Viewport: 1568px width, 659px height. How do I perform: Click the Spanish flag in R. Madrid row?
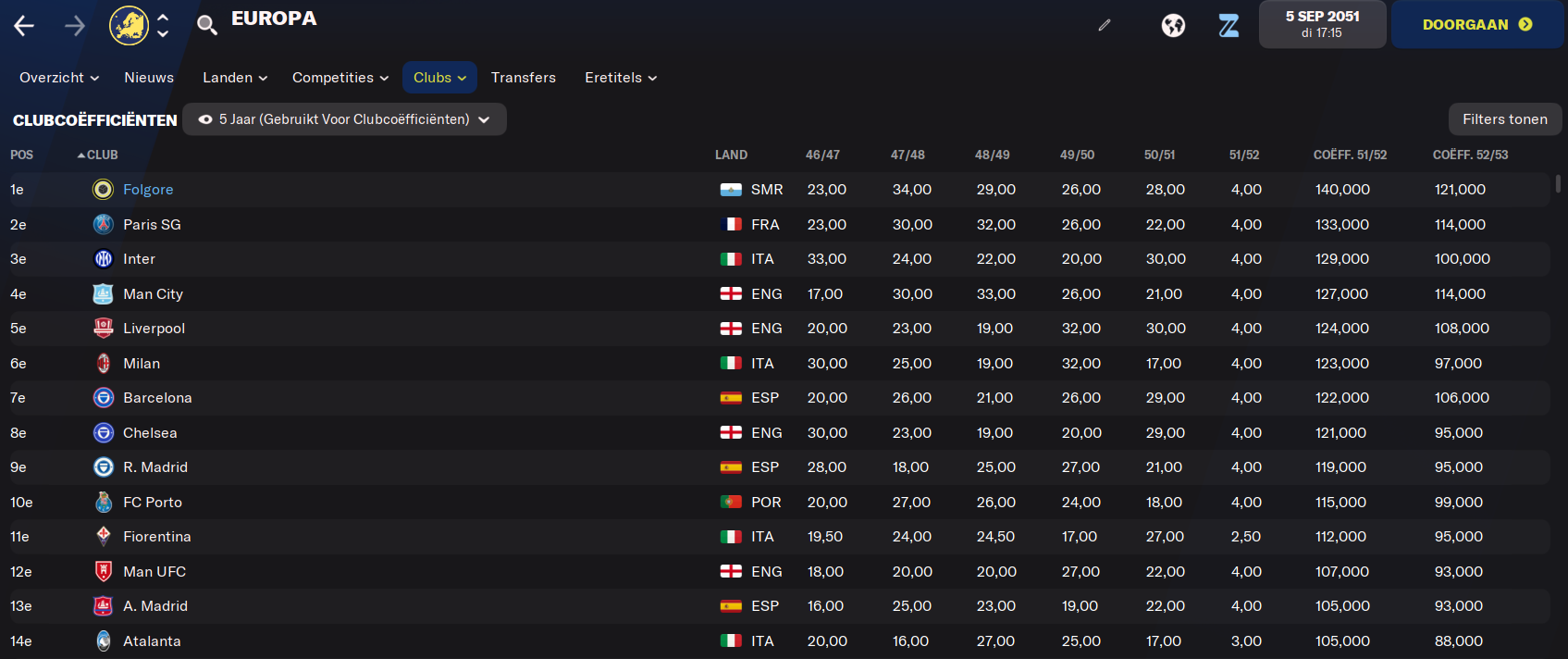pyautogui.click(x=731, y=467)
